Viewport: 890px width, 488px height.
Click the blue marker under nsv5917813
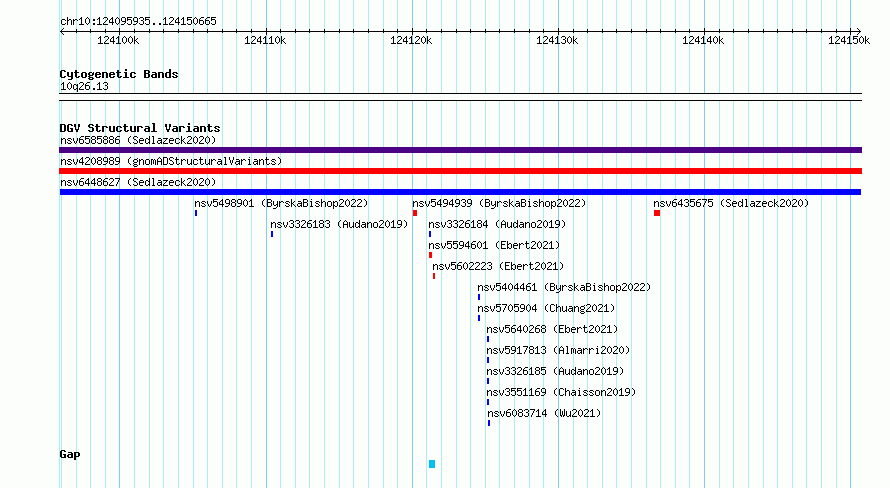click(488, 360)
